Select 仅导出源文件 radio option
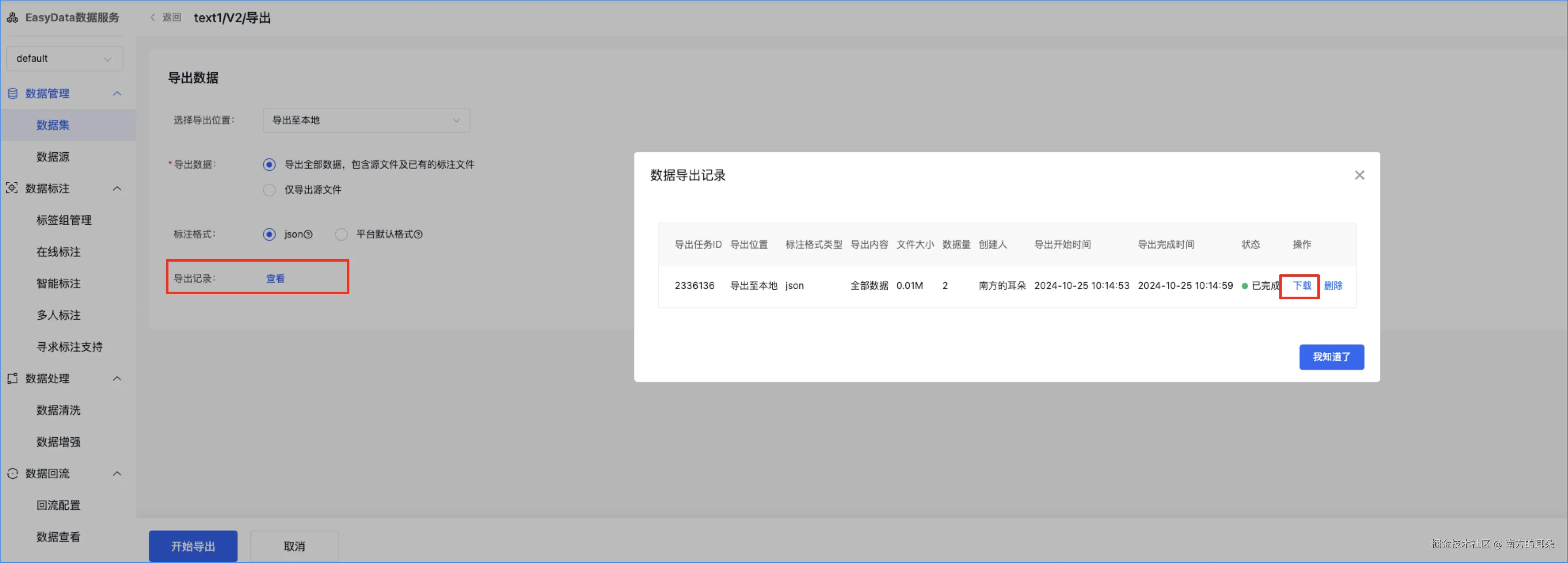Image resolution: width=1568 pixels, height=563 pixels. [x=269, y=190]
